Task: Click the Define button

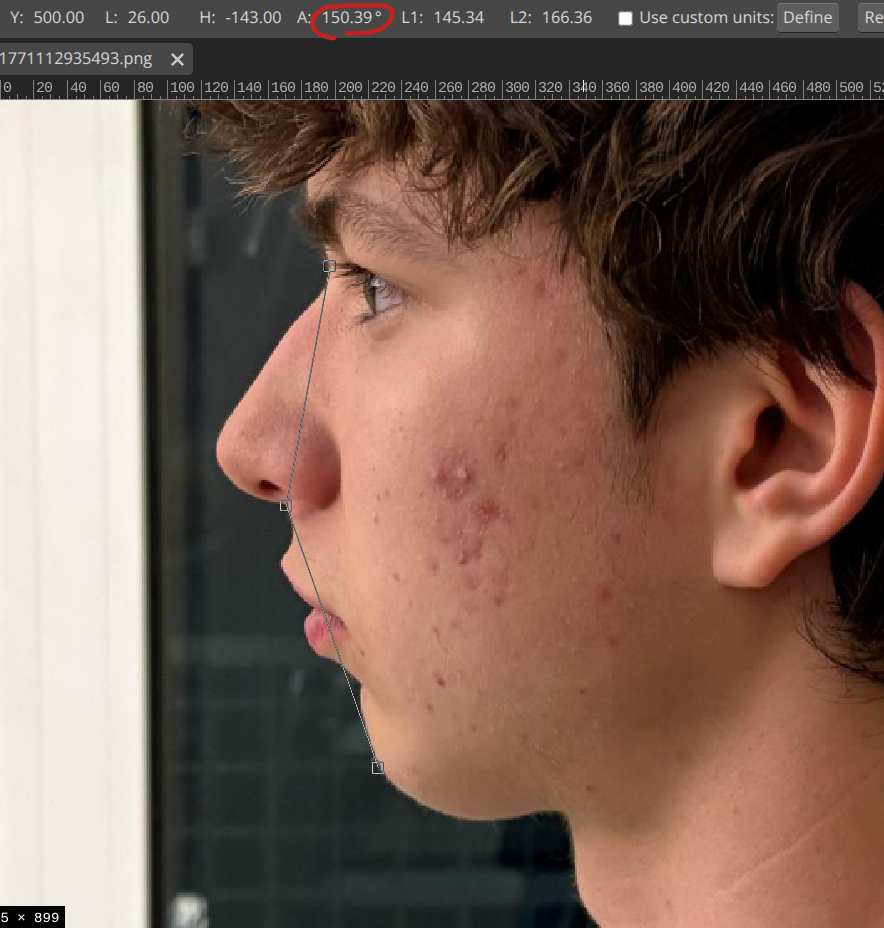Action: (807, 17)
